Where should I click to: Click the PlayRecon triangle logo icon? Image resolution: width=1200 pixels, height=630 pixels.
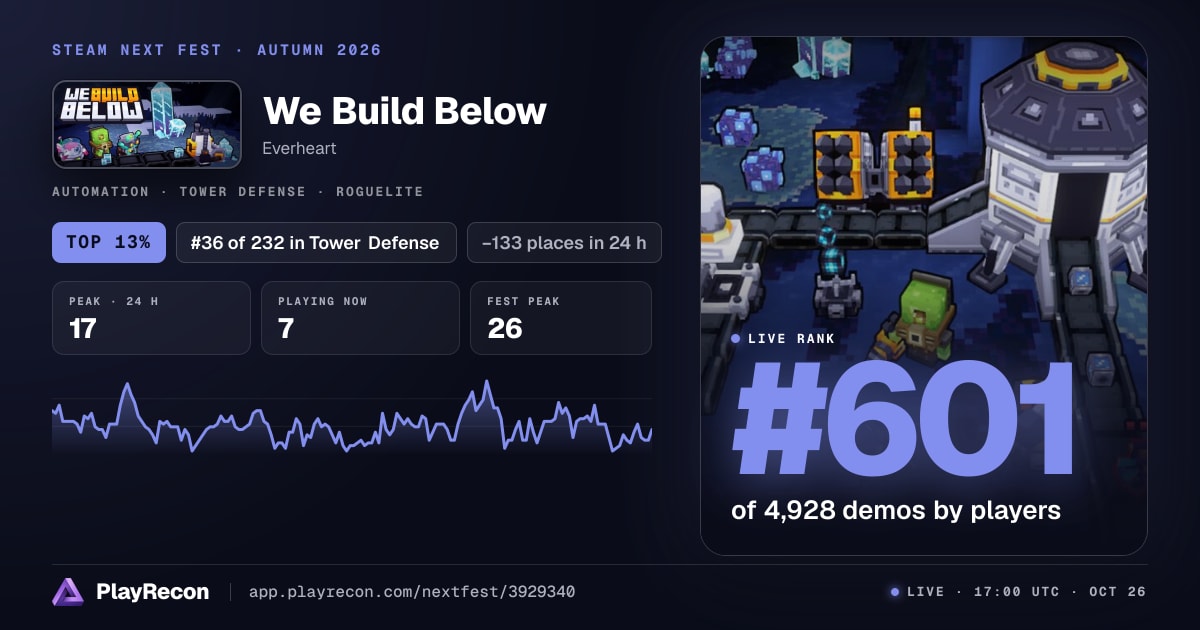point(68,592)
